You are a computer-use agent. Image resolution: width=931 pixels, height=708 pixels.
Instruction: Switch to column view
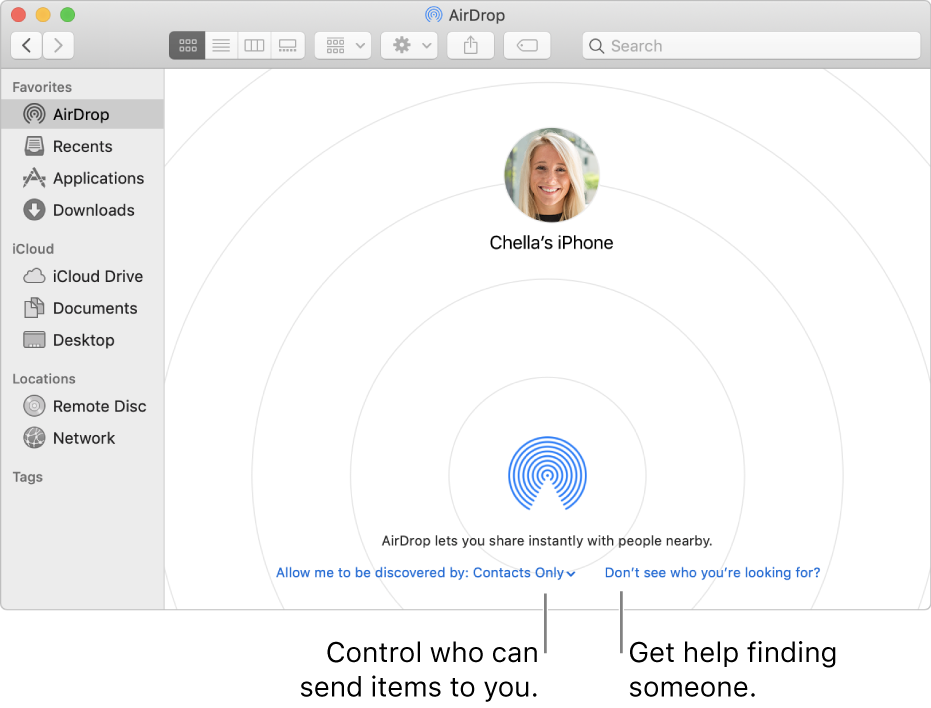point(254,46)
